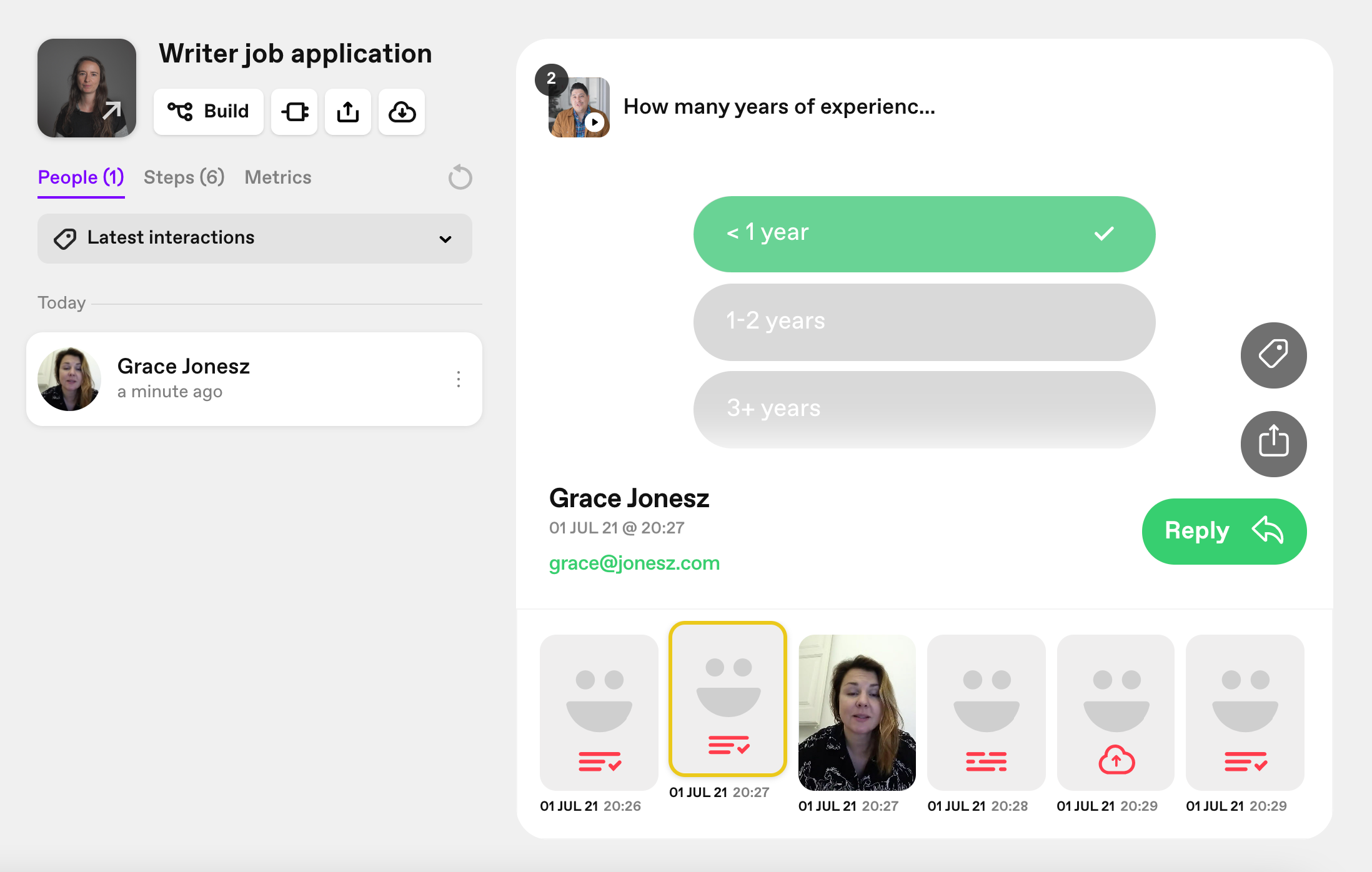Screen dimensions: 1372x872
Task: Select Grace Jonesz in the people list
Action: tap(254, 379)
